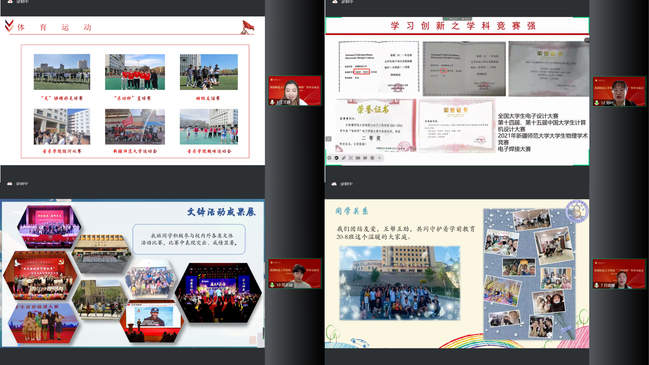
Task: Click the fullscreen expand arrows icon in slide toolbar
Action: 351,158
